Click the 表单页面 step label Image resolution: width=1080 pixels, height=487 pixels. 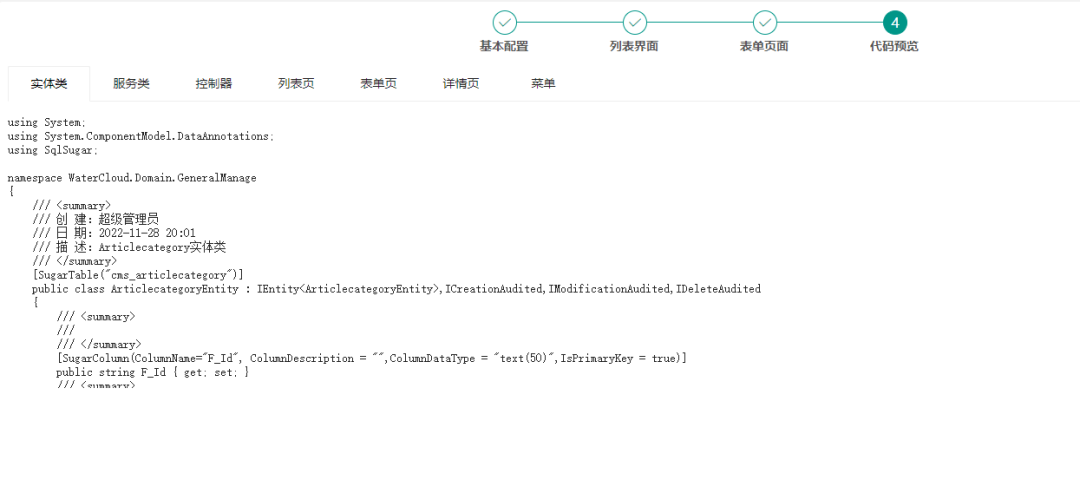pos(765,46)
